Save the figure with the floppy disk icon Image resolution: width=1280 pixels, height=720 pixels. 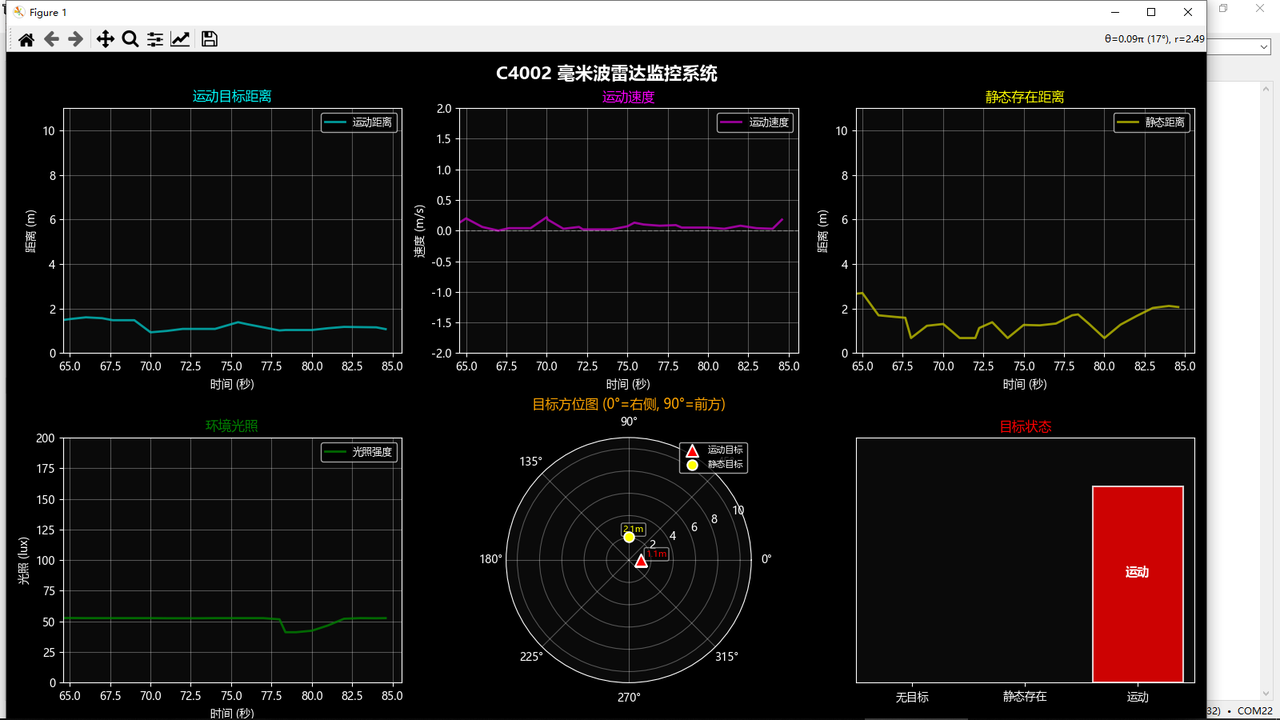(x=209, y=39)
